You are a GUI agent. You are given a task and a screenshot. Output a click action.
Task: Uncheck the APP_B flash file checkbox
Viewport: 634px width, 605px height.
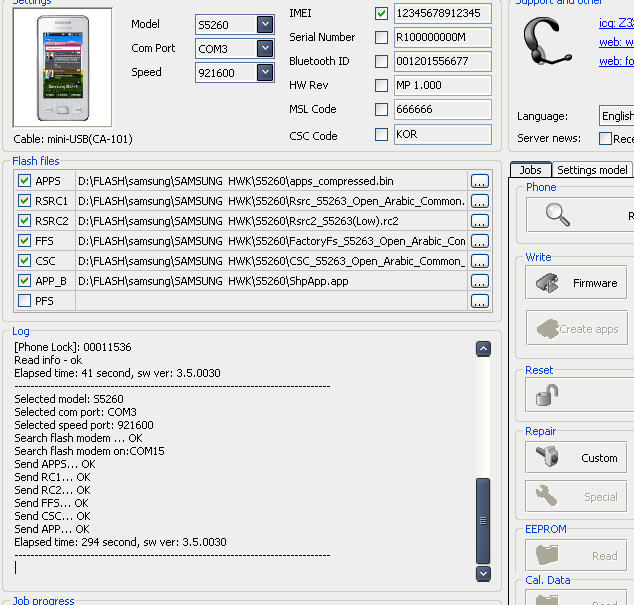click(x=24, y=281)
